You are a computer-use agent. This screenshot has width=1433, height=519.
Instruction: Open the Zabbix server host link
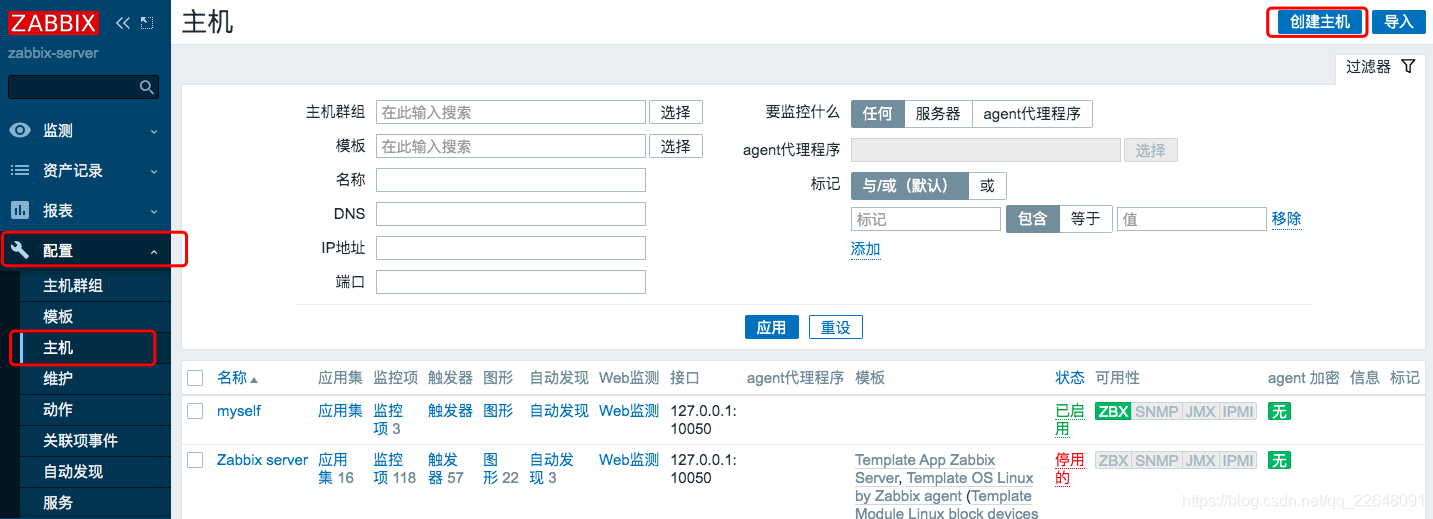(x=263, y=460)
